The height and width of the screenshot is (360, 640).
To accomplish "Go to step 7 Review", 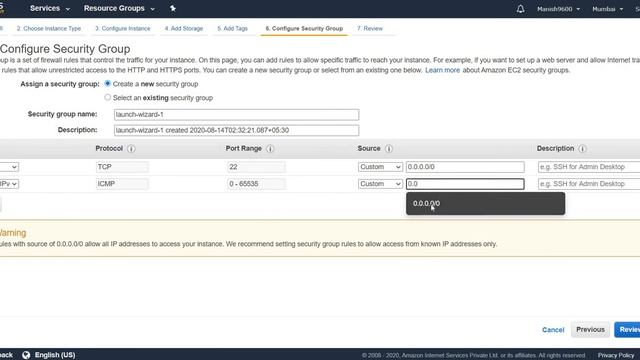I will pos(370,29).
